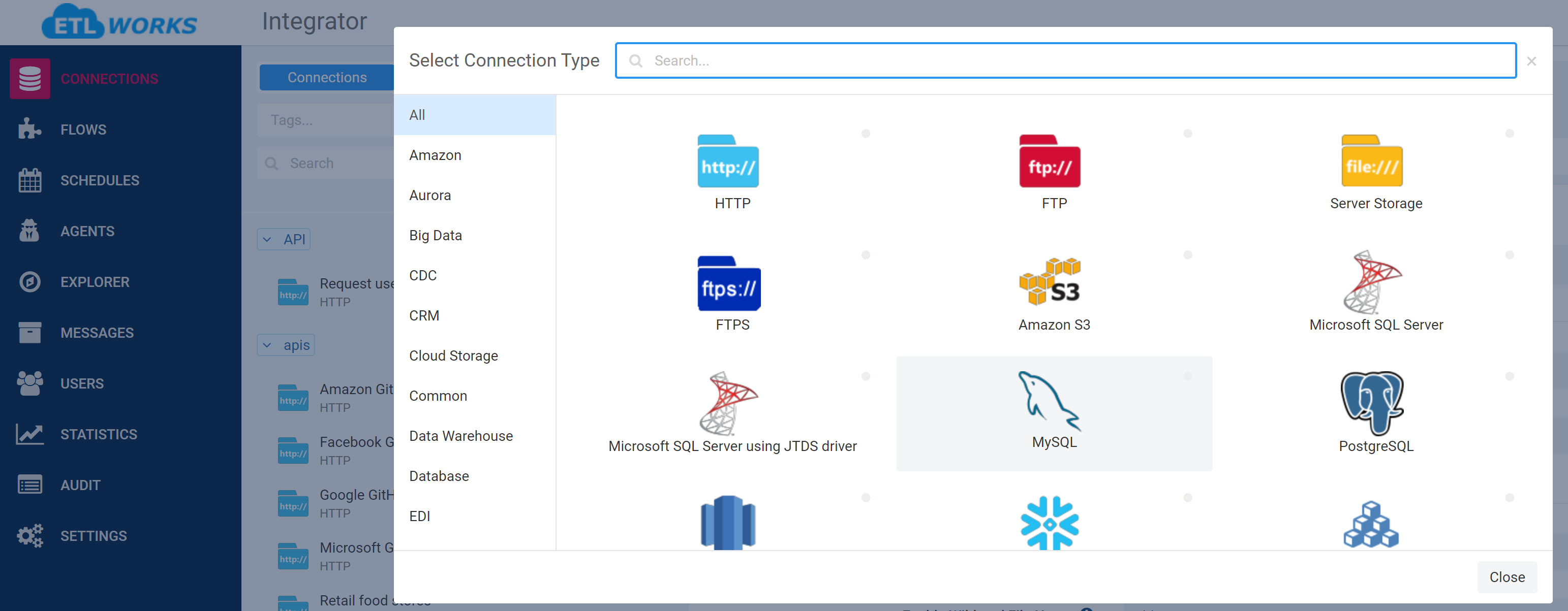Choose the MySQL dolphin icon
1568x611 pixels.
point(1050,401)
